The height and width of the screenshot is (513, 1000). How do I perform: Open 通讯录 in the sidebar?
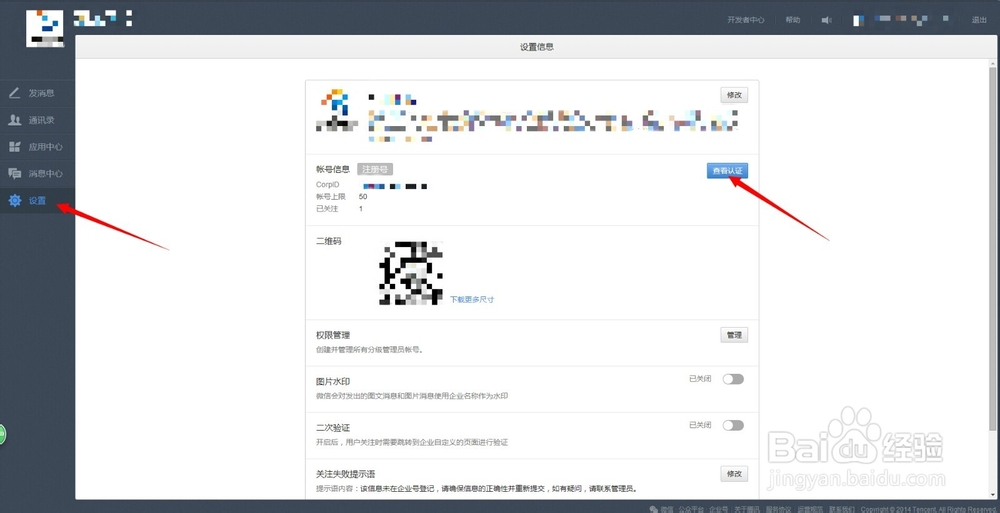coord(38,120)
